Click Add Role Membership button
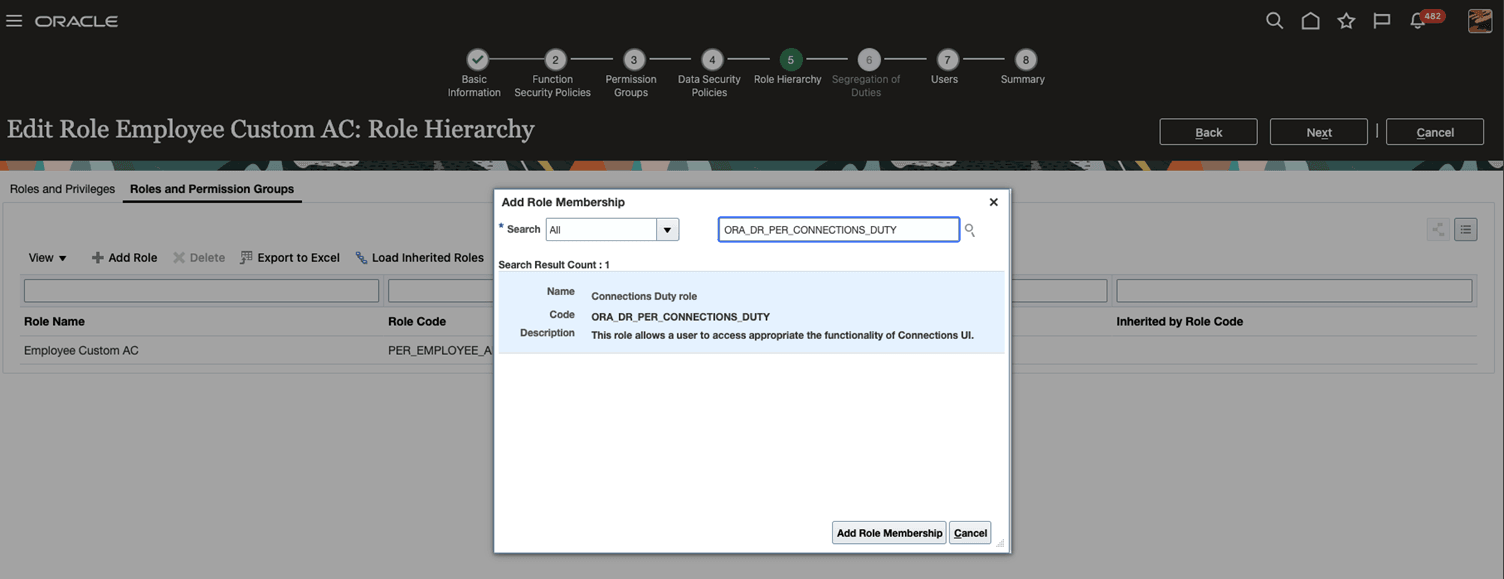This screenshot has width=1504, height=579. [x=889, y=533]
